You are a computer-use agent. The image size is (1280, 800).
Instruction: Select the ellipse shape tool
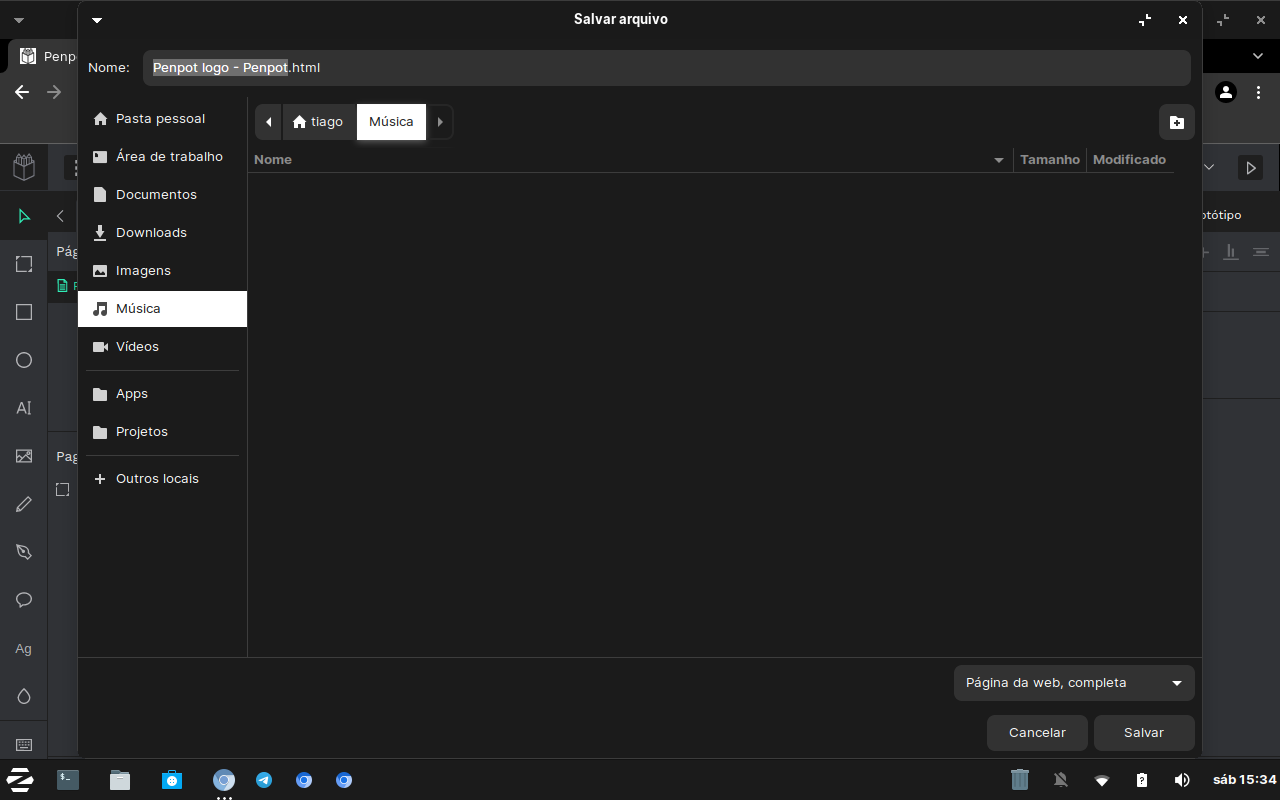coord(24,360)
